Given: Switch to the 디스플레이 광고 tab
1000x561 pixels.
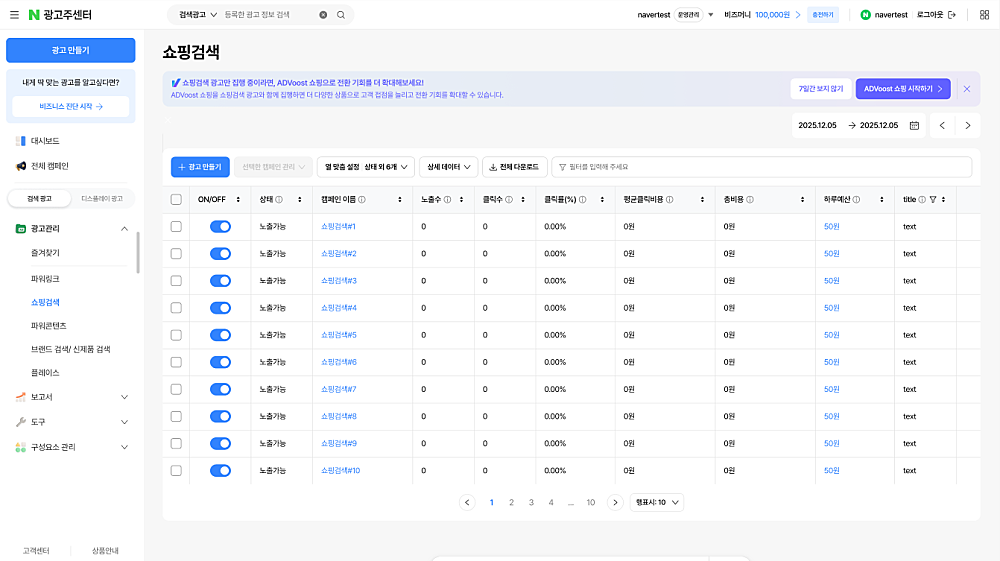Looking at the screenshot, I should [x=102, y=199].
